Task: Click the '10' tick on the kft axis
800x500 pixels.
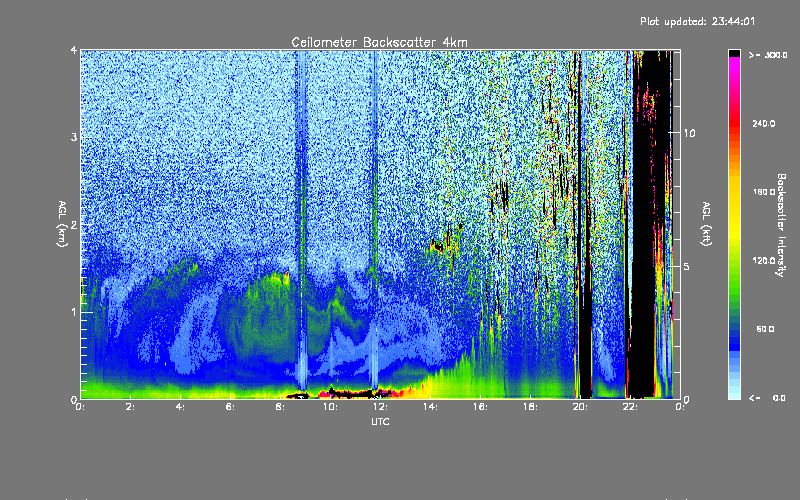Action: (689, 133)
